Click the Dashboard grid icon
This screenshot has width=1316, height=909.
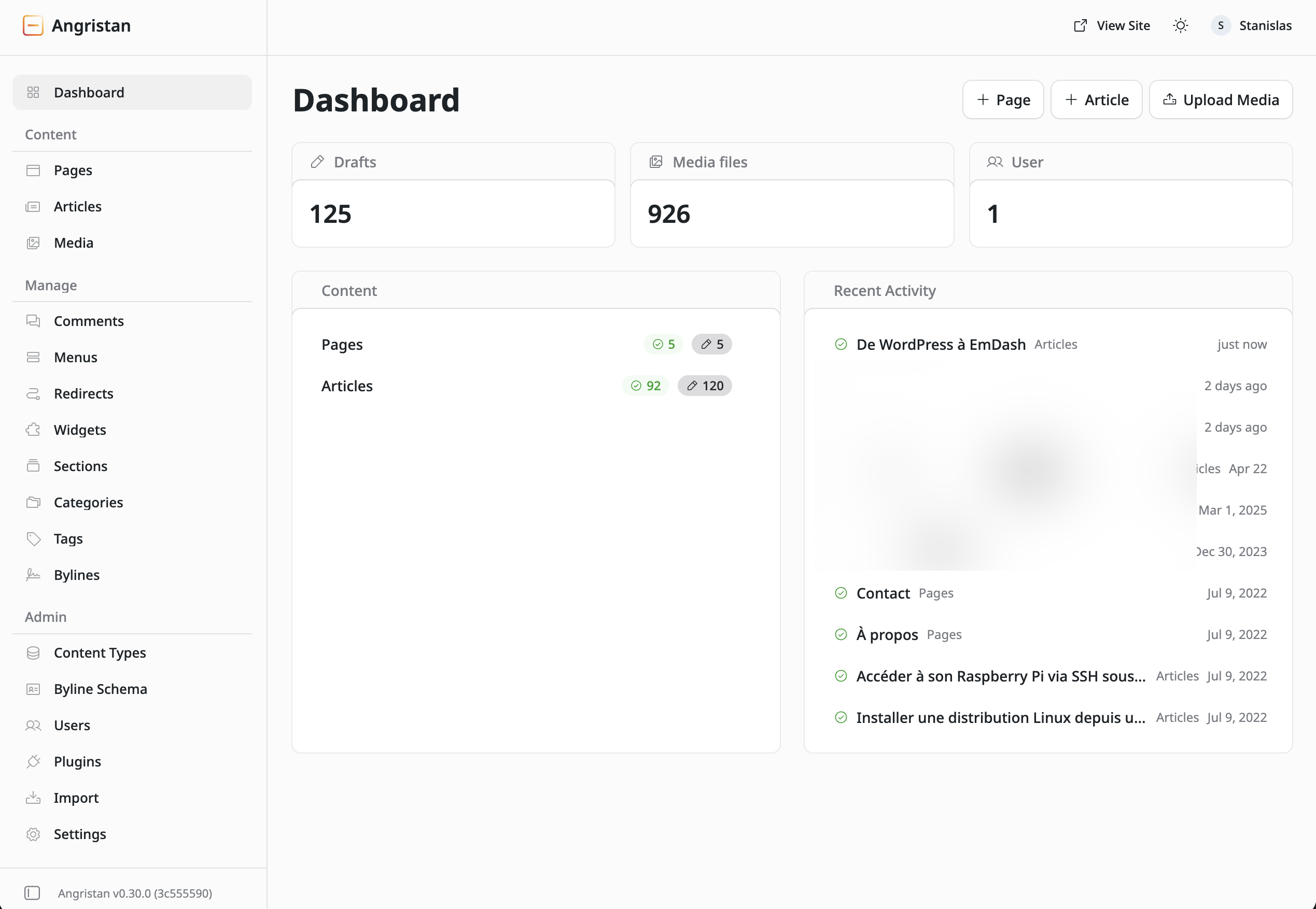pos(33,92)
